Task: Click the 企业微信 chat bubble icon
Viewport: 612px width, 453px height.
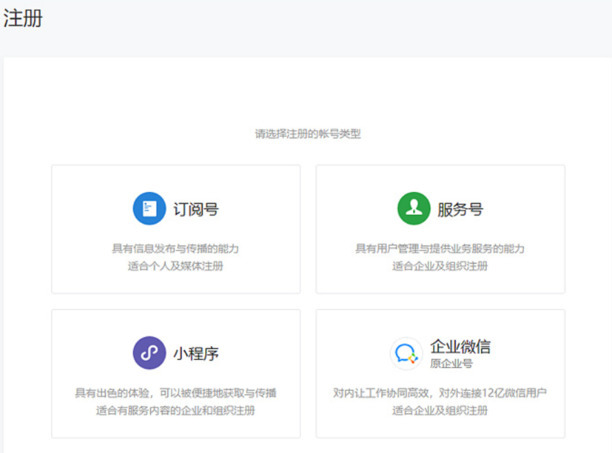Action: pos(406,354)
